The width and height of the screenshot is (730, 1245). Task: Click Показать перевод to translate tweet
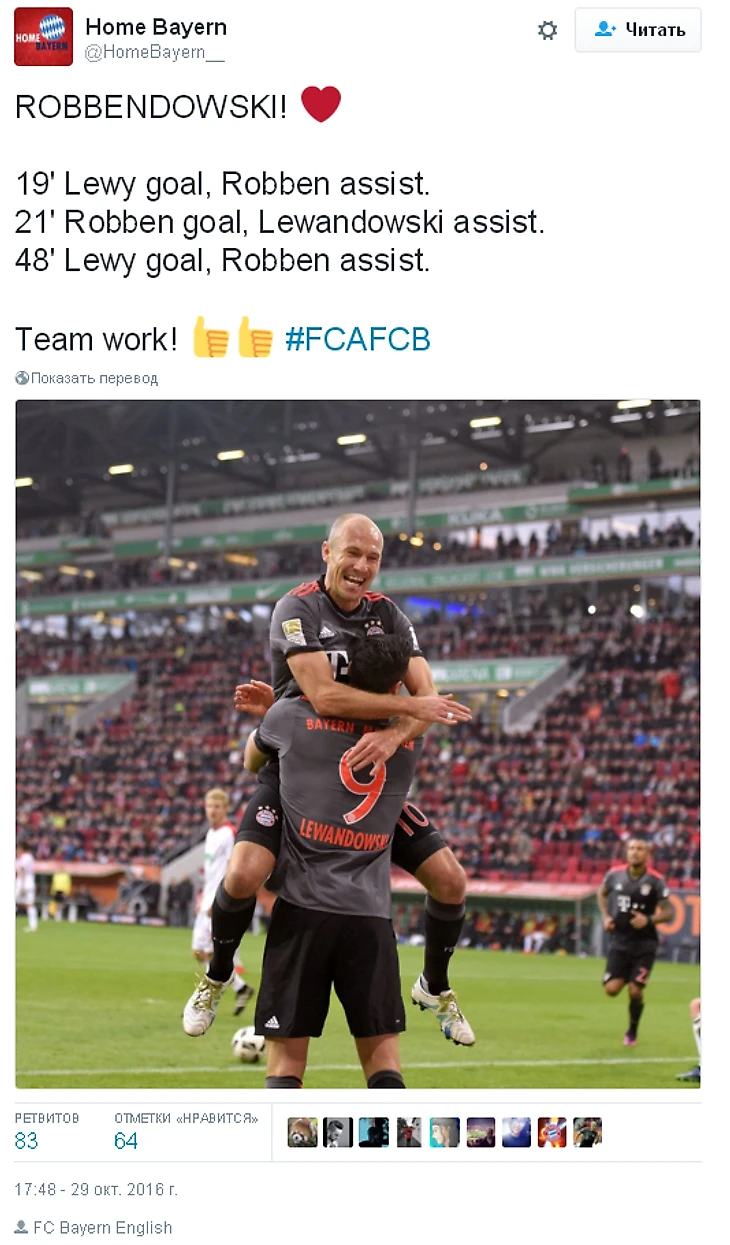[94, 379]
